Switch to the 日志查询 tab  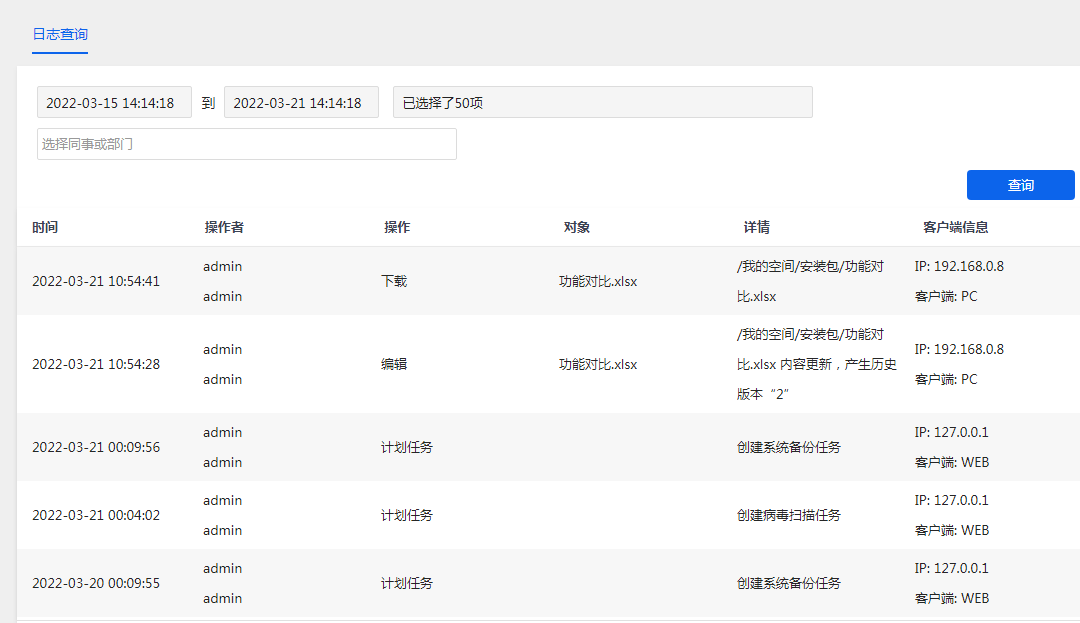(x=60, y=34)
